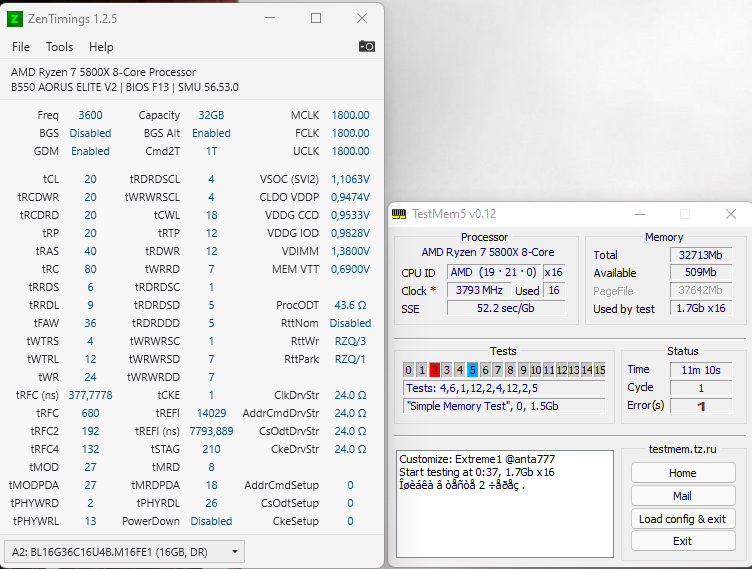Click the ZenTimings green Z app icon

coord(15,19)
